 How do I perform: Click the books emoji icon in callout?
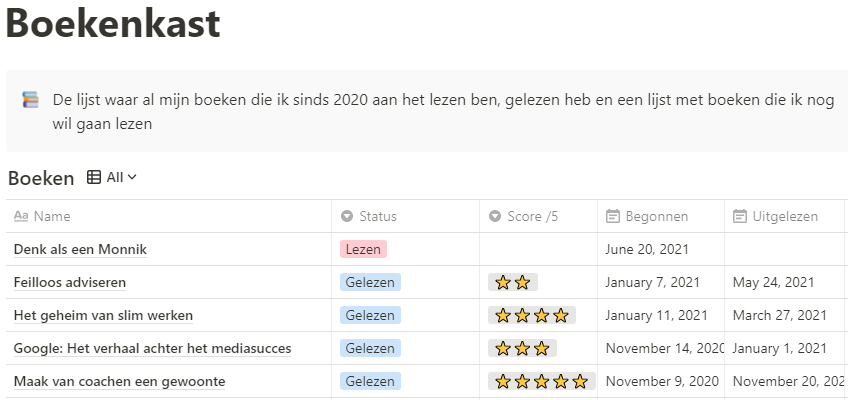pos(31,100)
